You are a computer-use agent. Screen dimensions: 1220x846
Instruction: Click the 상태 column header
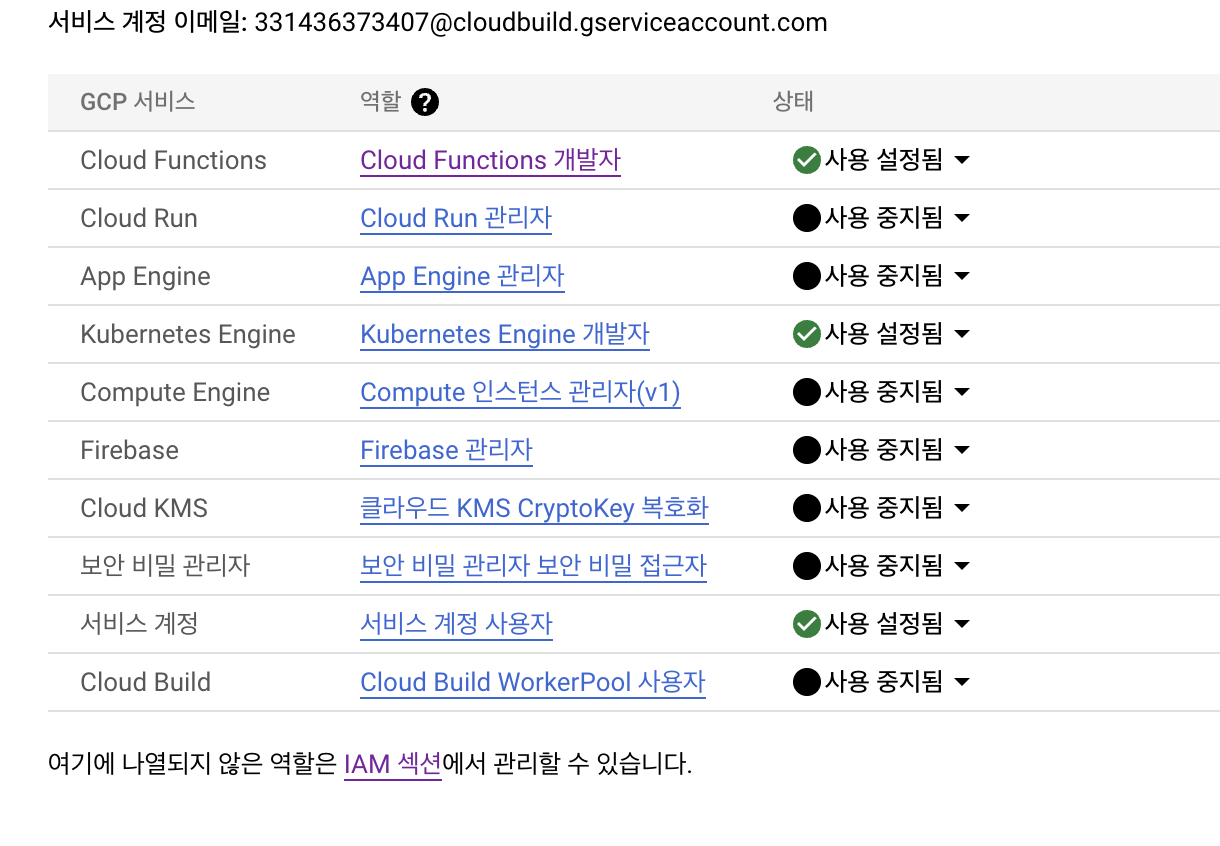[x=793, y=101]
